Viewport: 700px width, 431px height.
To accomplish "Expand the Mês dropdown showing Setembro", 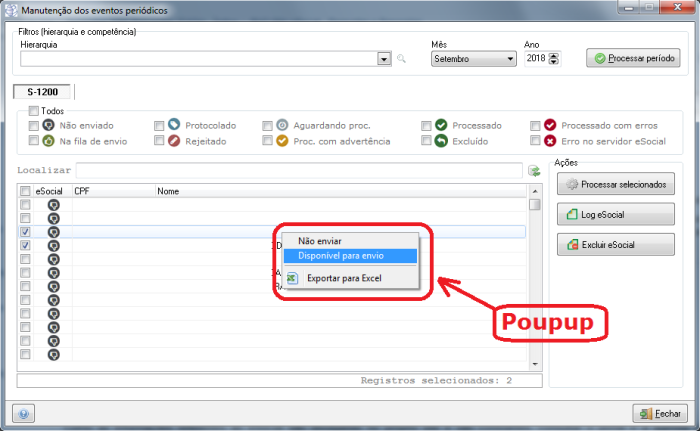I will (x=510, y=59).
